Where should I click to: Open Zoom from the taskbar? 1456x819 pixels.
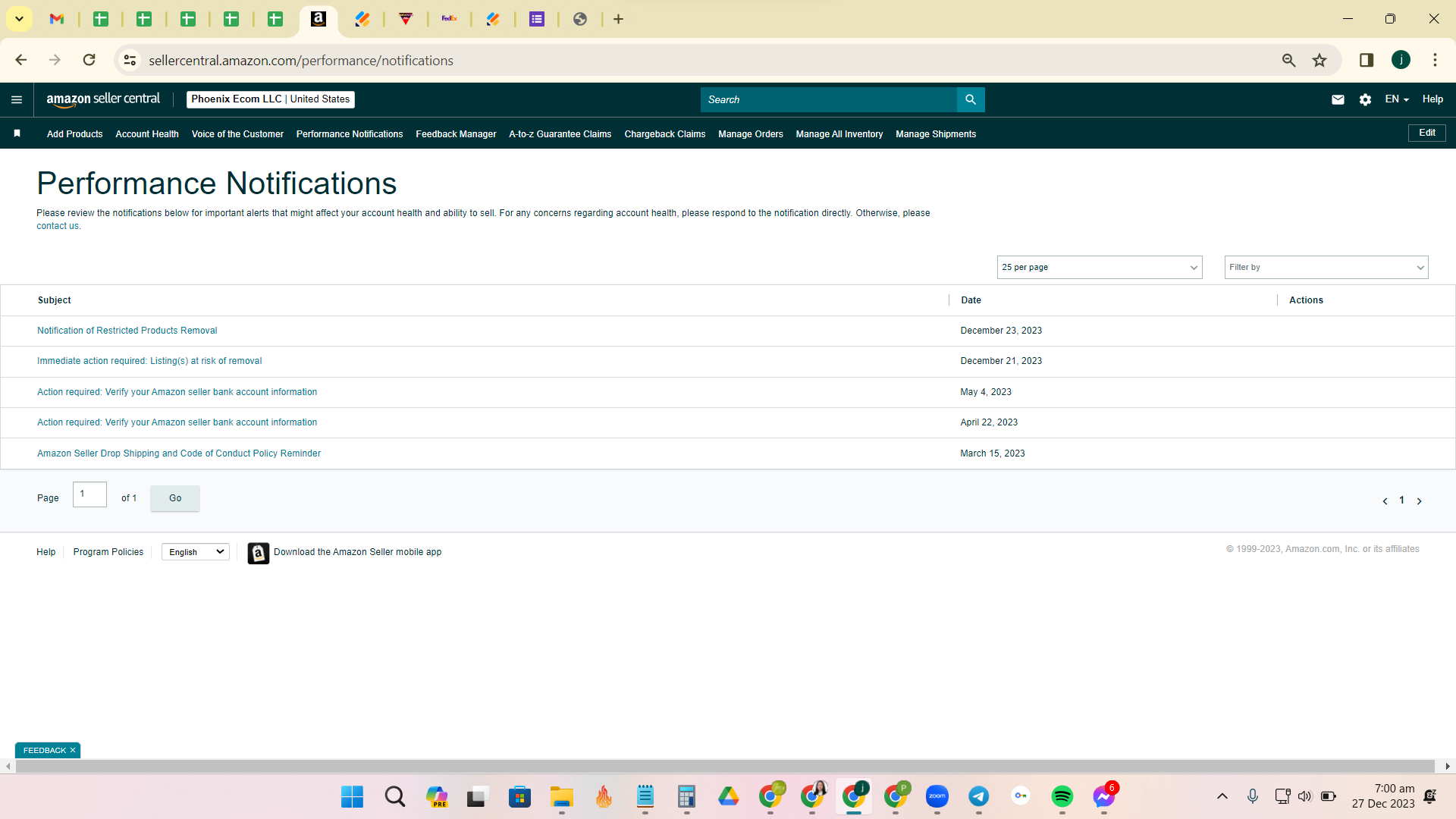tap(937, 796)
